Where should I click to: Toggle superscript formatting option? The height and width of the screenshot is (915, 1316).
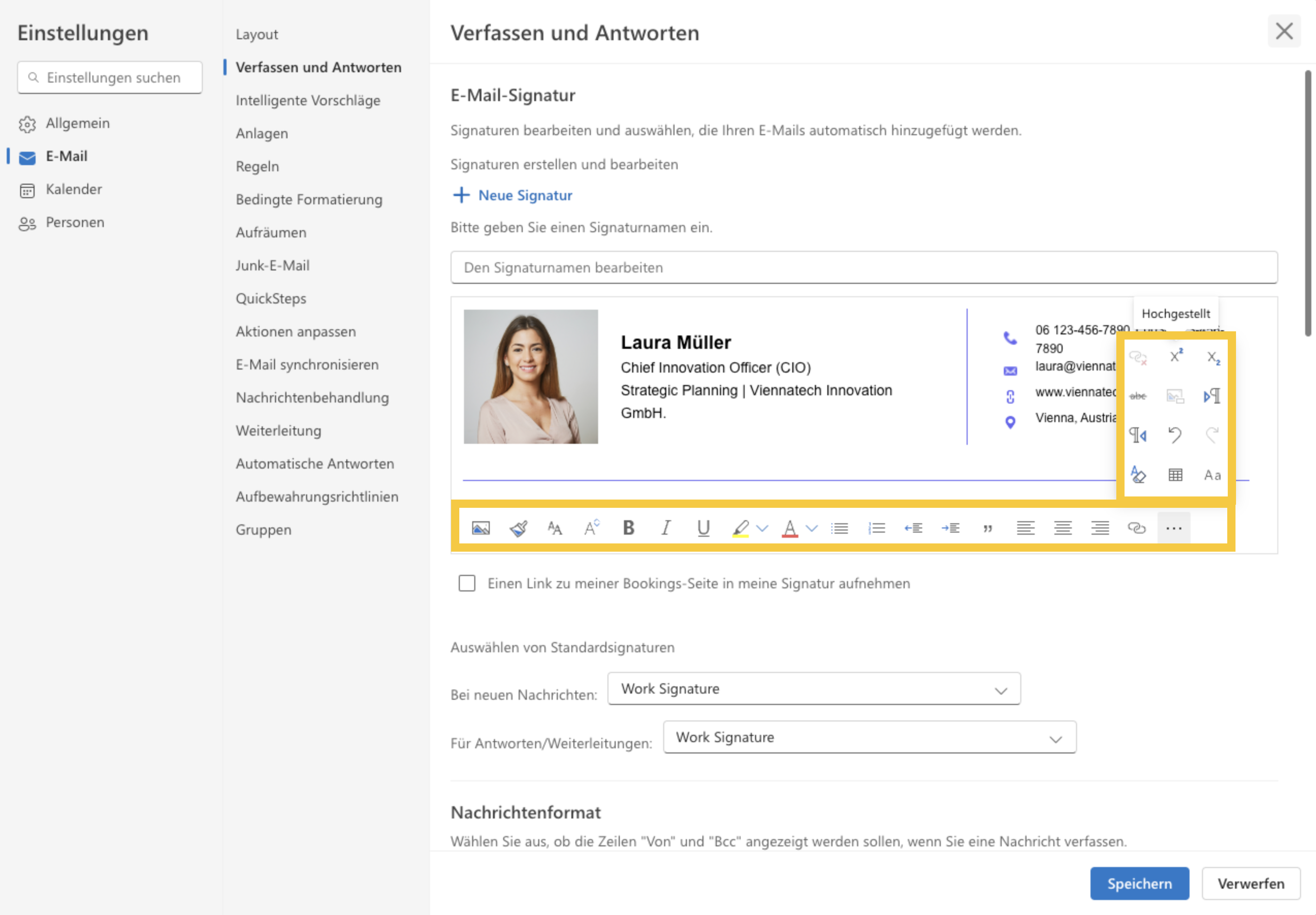coord(1176,357)
